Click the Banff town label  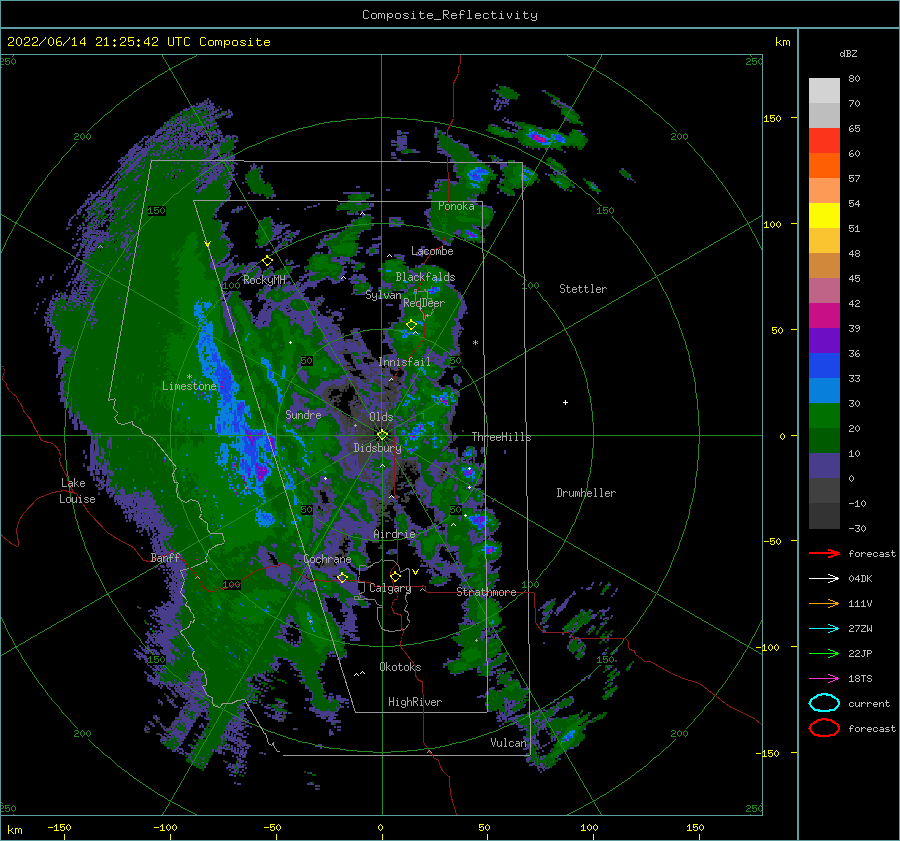[165, 557]
